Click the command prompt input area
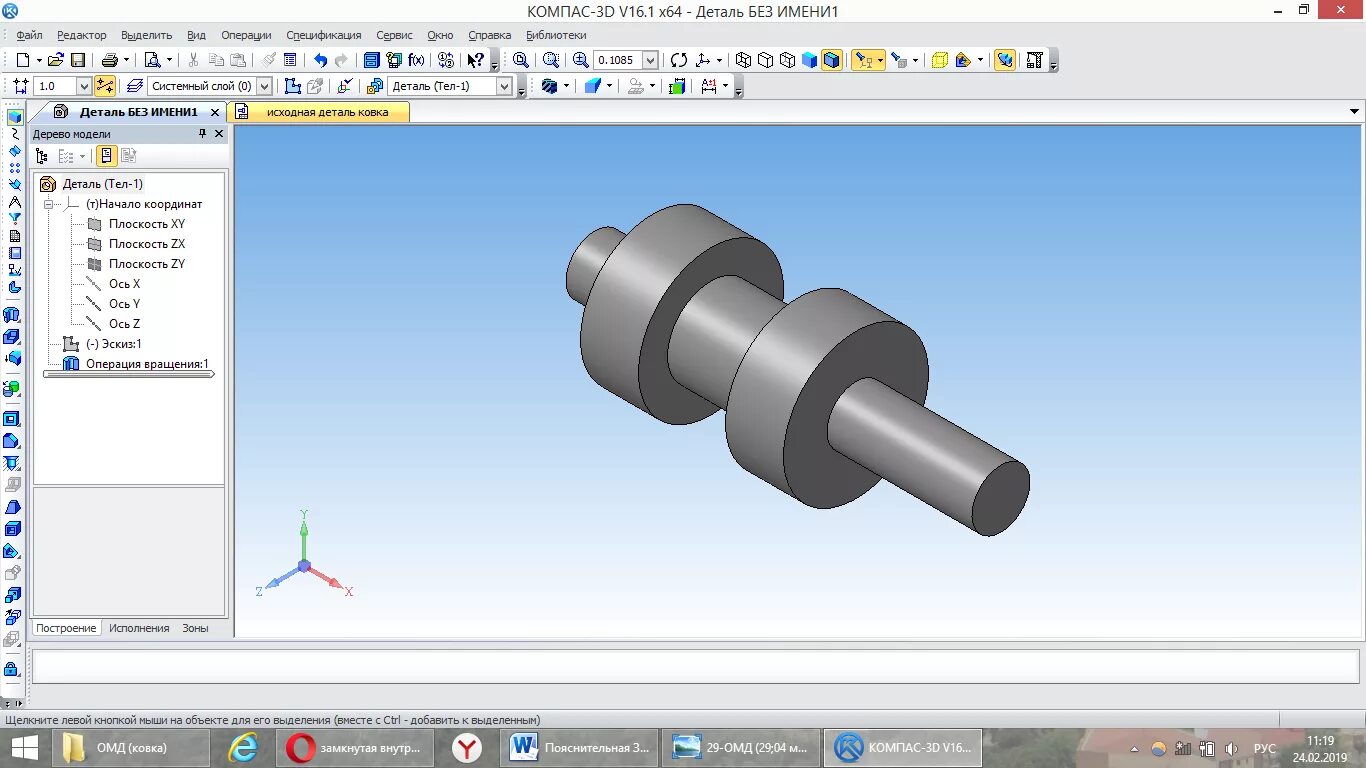 click(695, 666)
